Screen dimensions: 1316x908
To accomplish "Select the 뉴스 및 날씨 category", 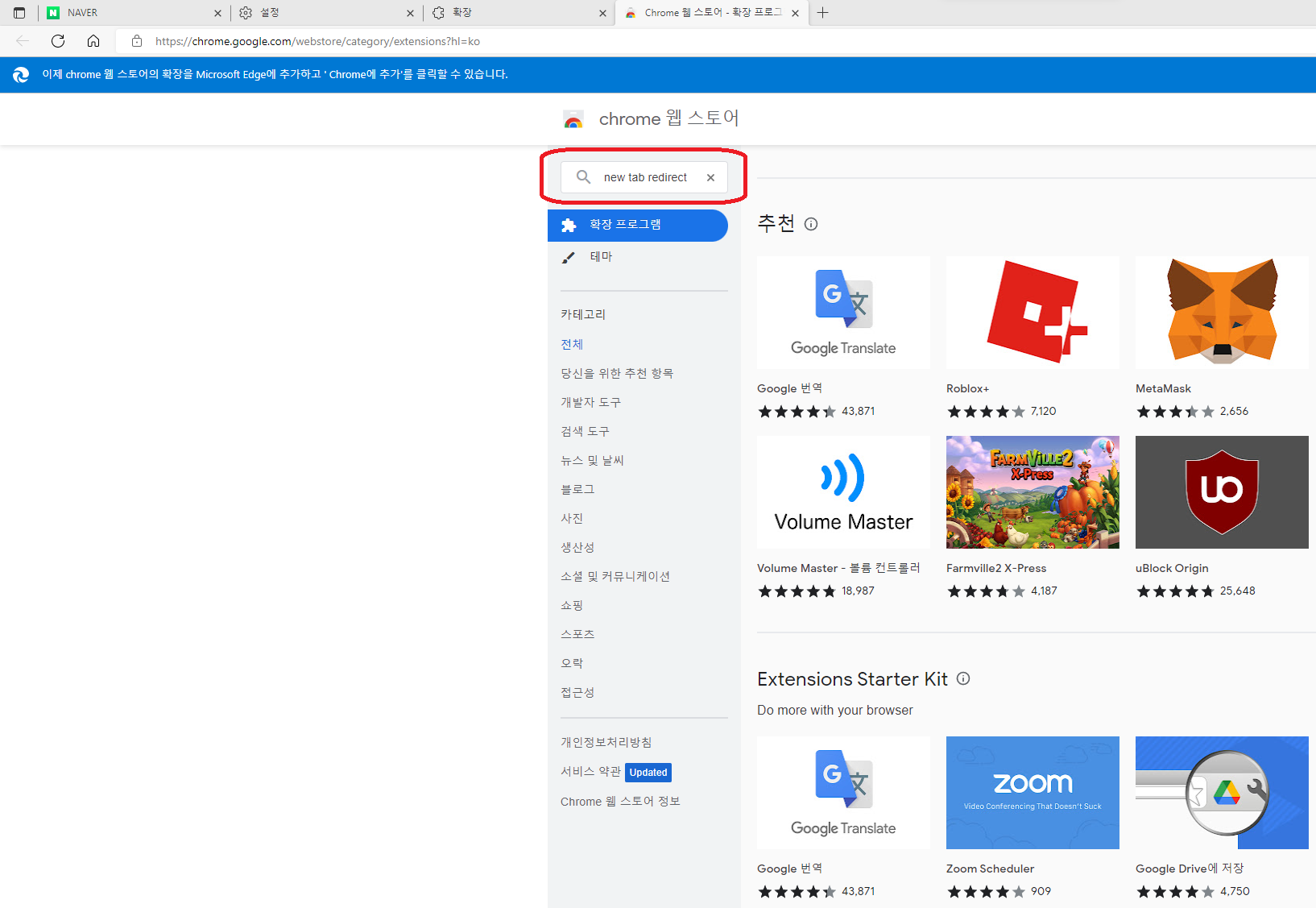I will click(x=592, y=460).
